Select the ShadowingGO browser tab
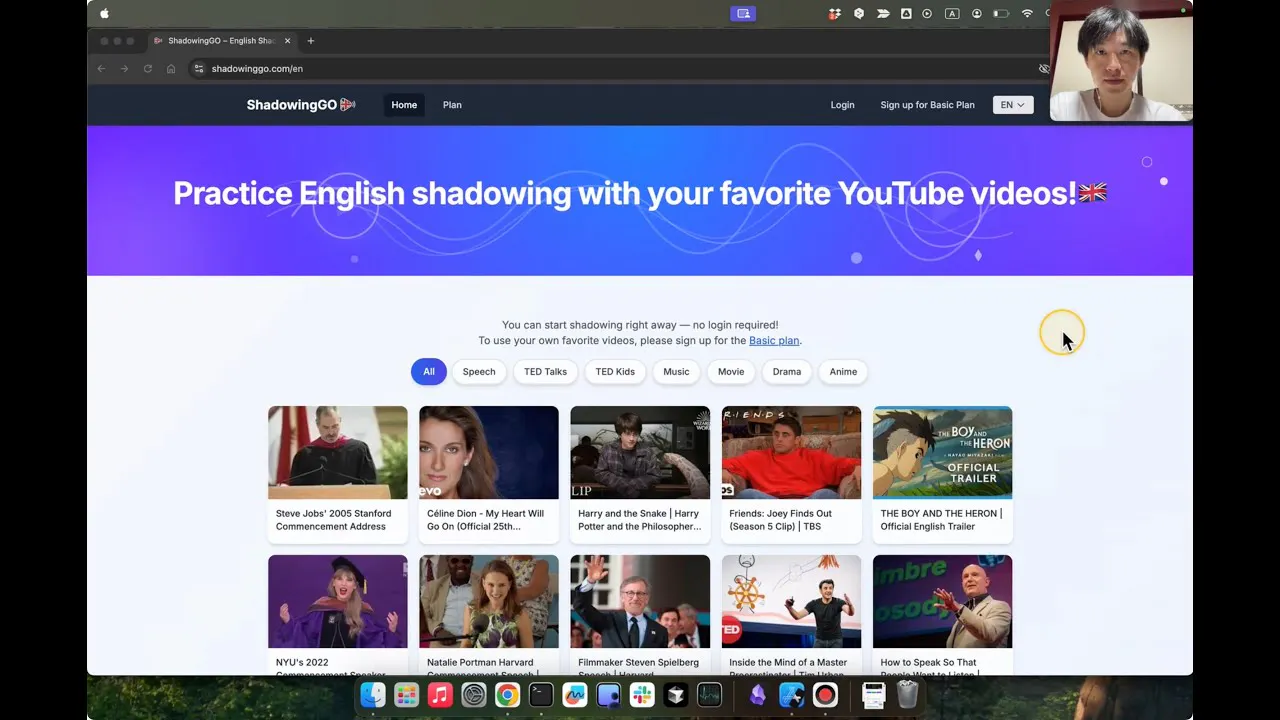 [x=222, y=41]
